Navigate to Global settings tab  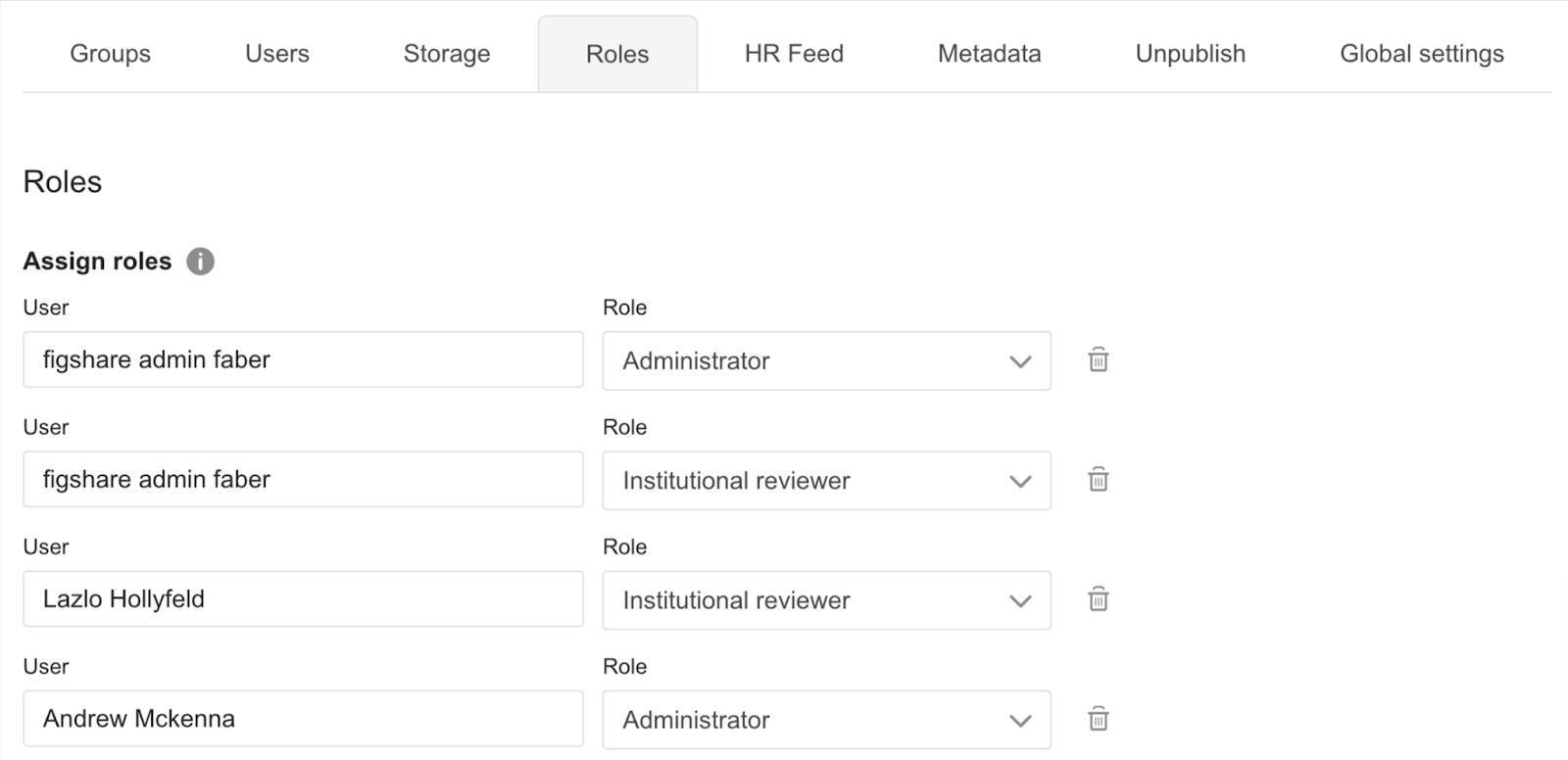click(1421, 54)
